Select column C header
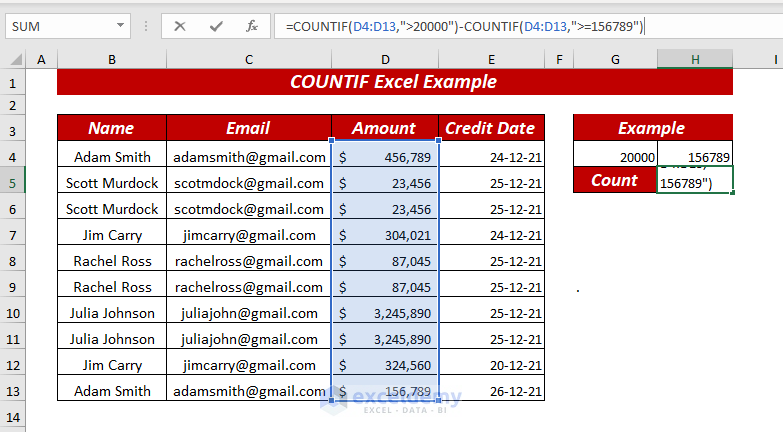783x432 pixels. coord(249,59)
